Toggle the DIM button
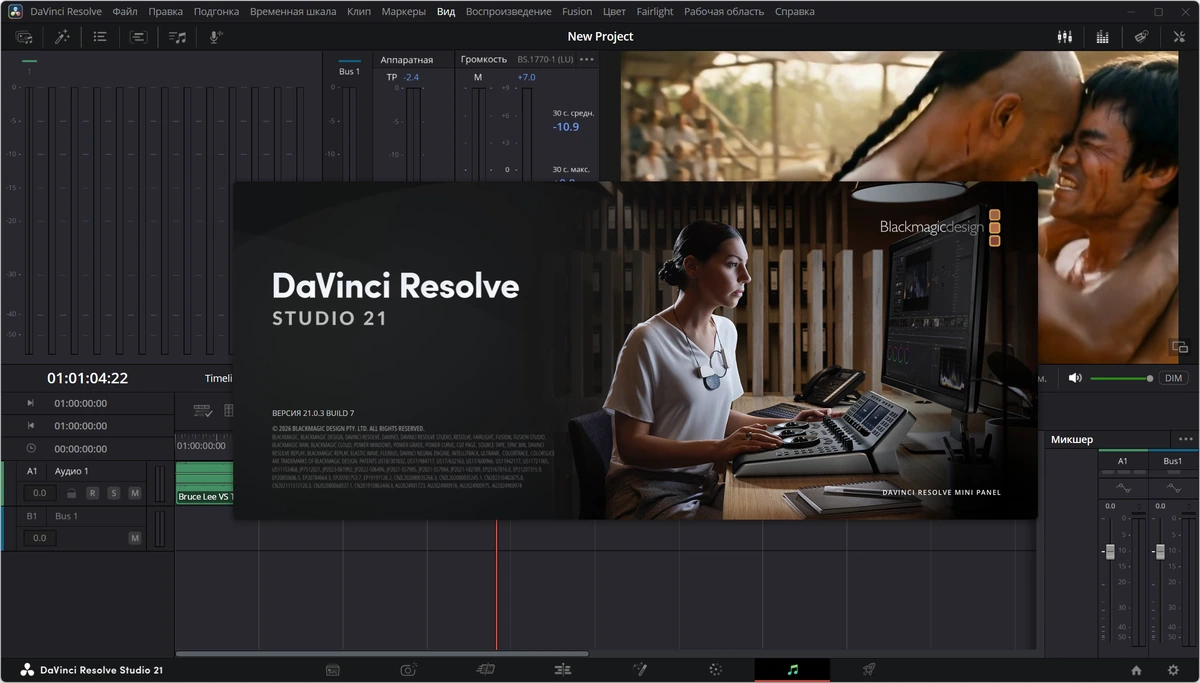1200x683 pixels. (1174, 378)
